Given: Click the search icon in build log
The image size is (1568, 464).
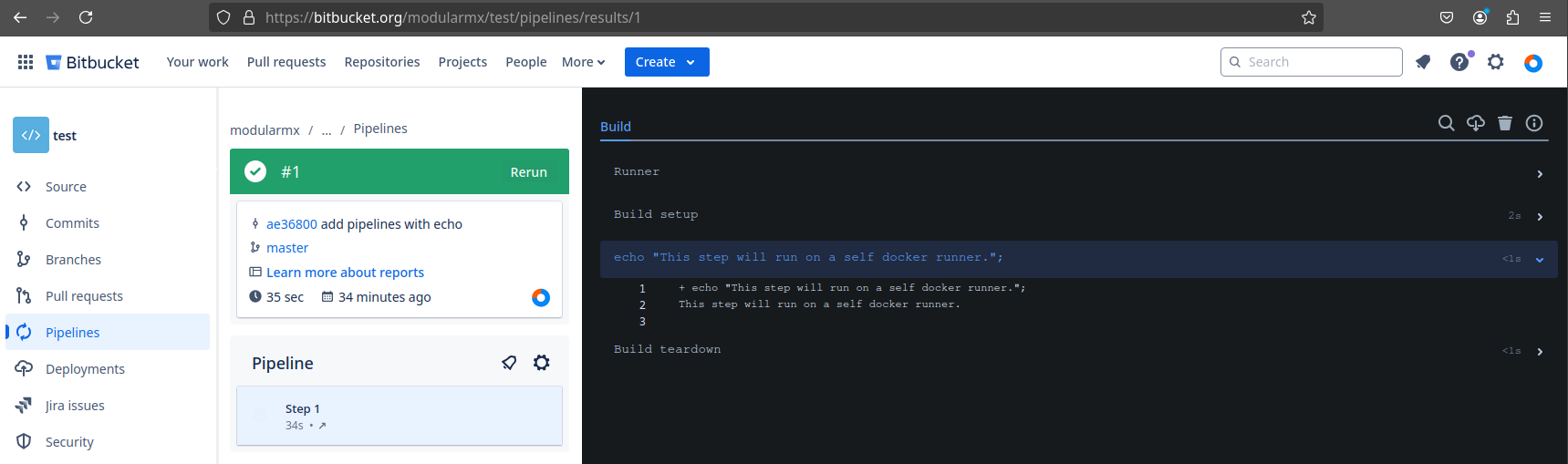Looking at the screenshot, I should click(1446, 123).
